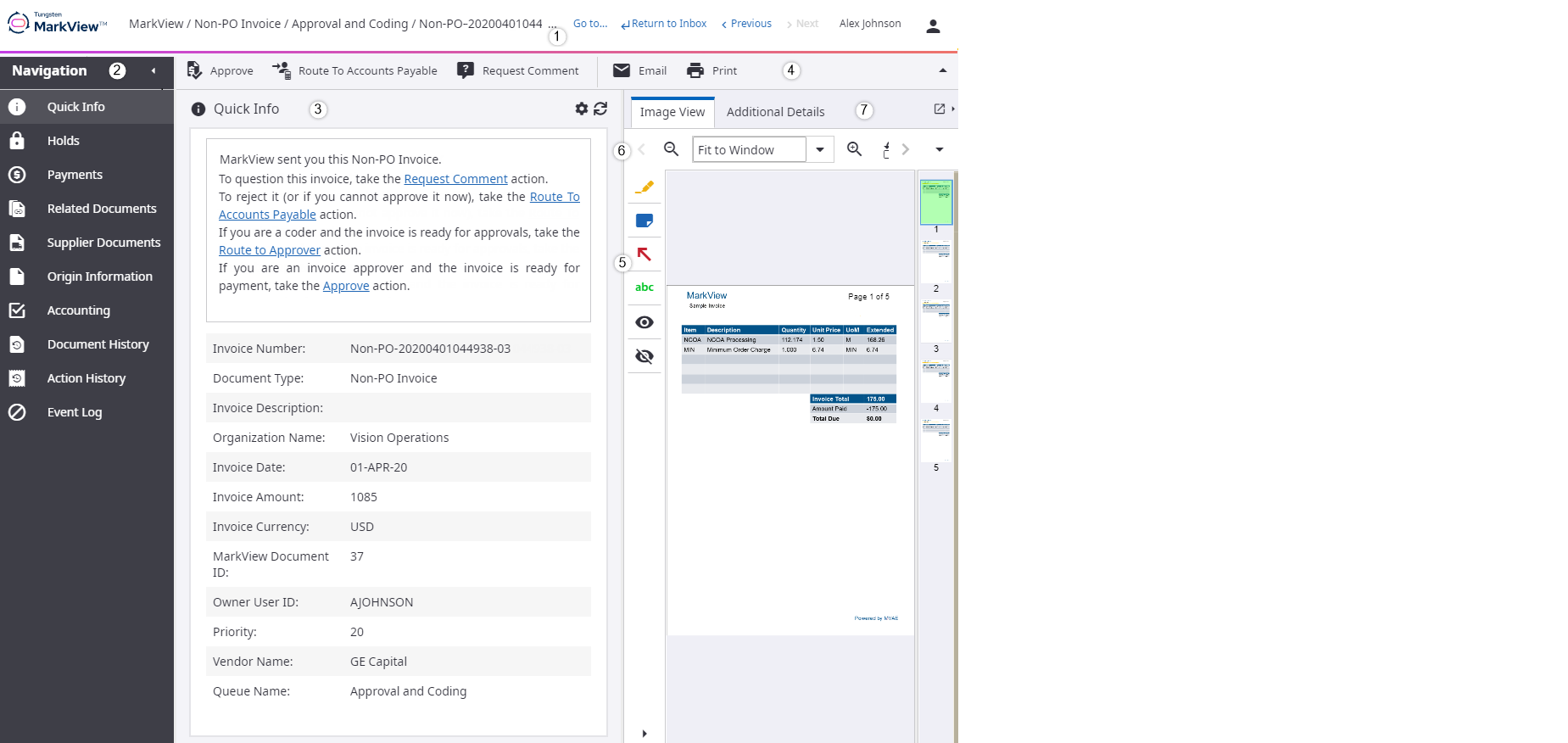Zoom out the invoice image
1568x743 pixels.
pos(671,149)
